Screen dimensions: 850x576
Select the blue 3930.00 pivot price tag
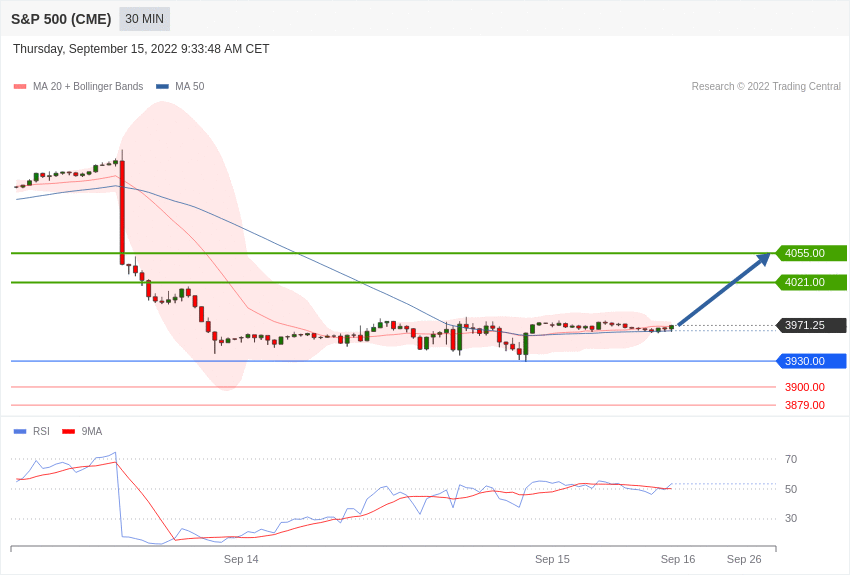pyautogui.click(x=811, y=361)
